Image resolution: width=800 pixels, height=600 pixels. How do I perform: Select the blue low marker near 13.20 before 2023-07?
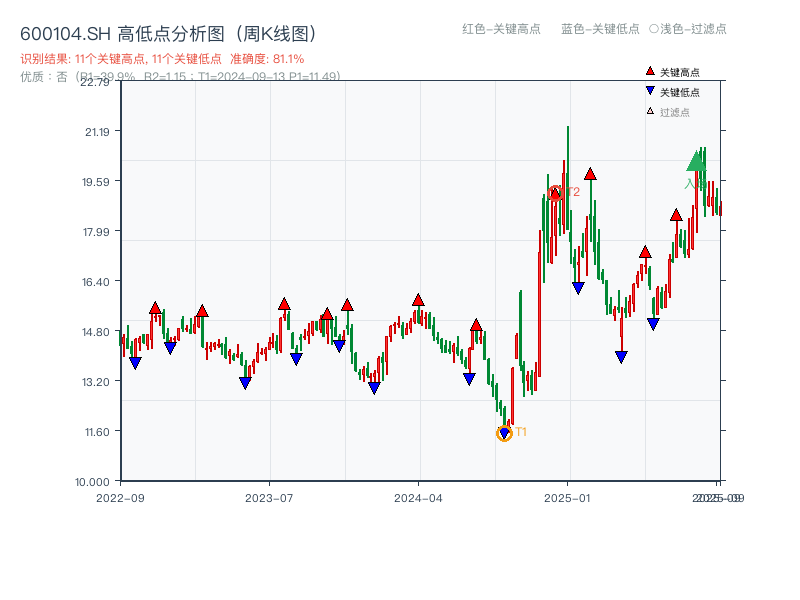click(245, 383)
